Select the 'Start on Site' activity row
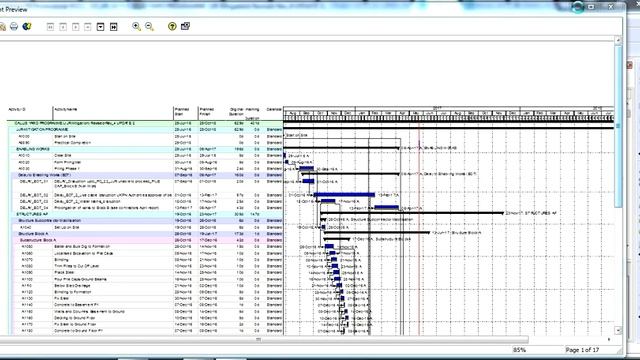Screen dimensions: 640x360 [x=146, y=136]
